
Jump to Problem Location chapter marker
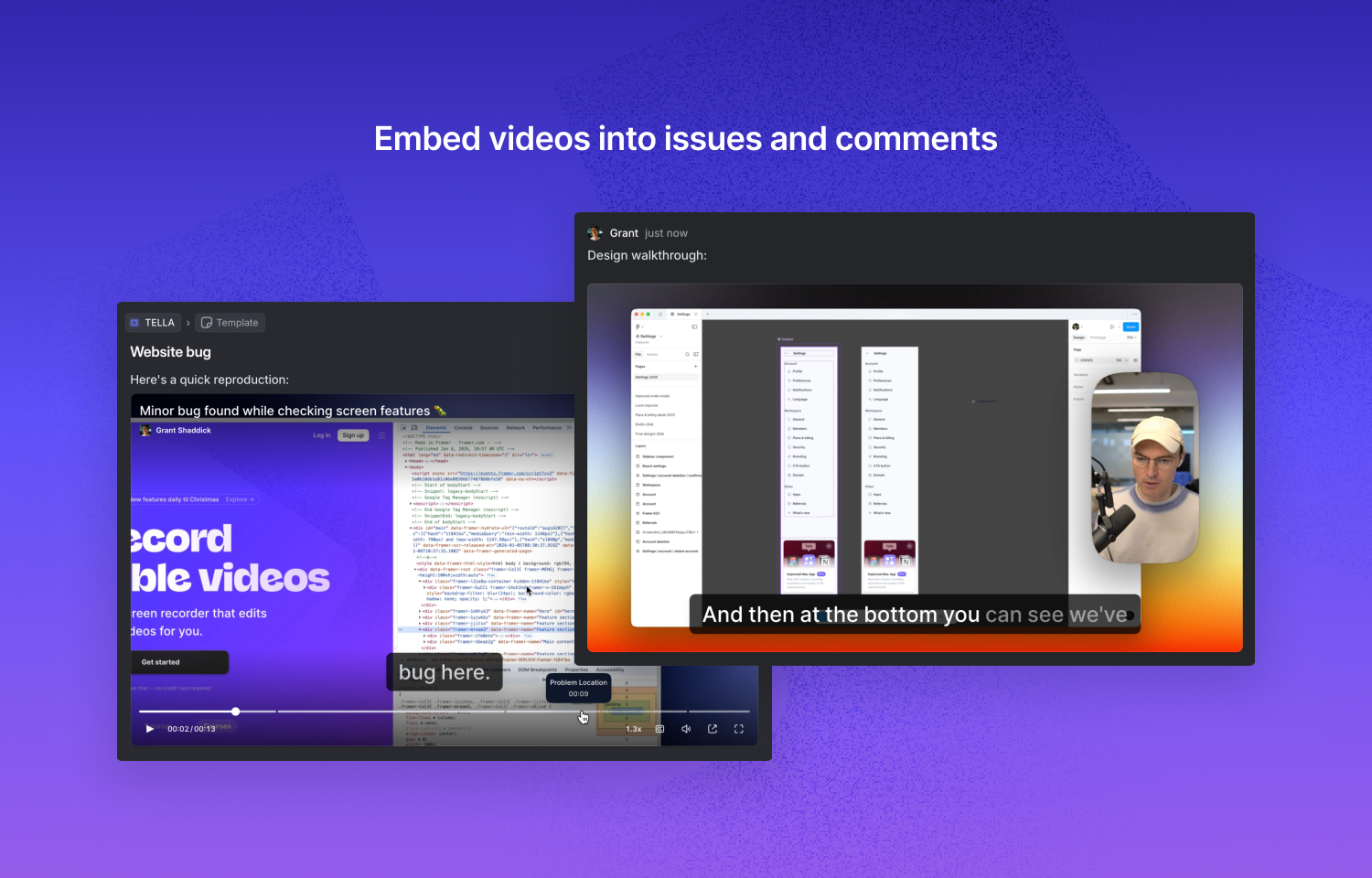pos(578,688)
